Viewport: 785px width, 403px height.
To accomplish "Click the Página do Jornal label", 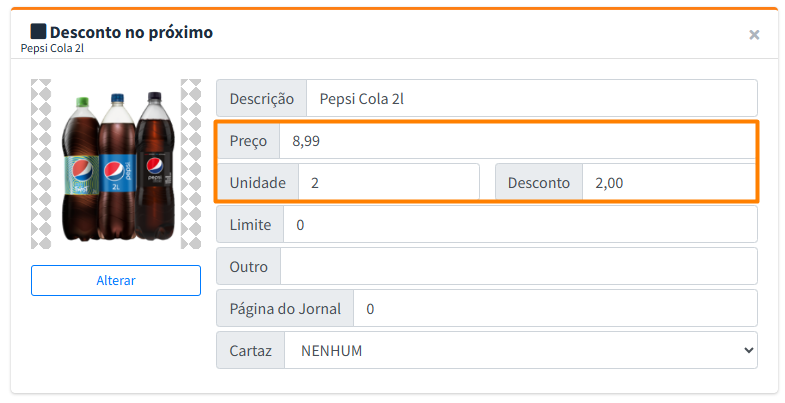I will 285,309.
